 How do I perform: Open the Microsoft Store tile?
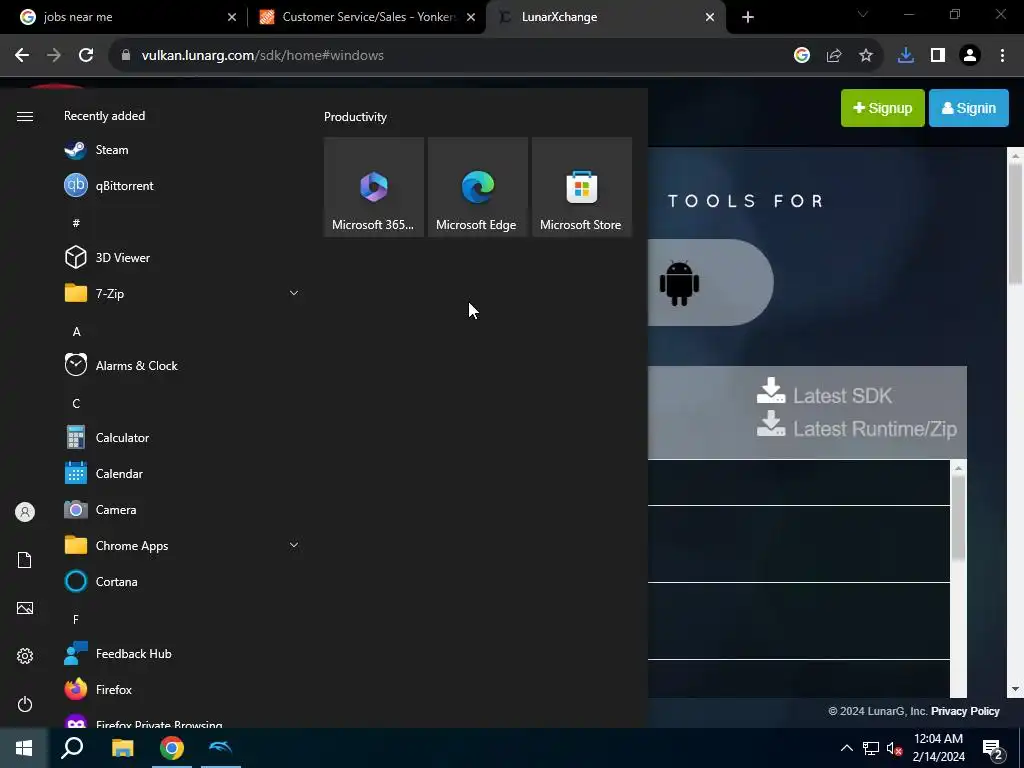click(x=581, y=187)
